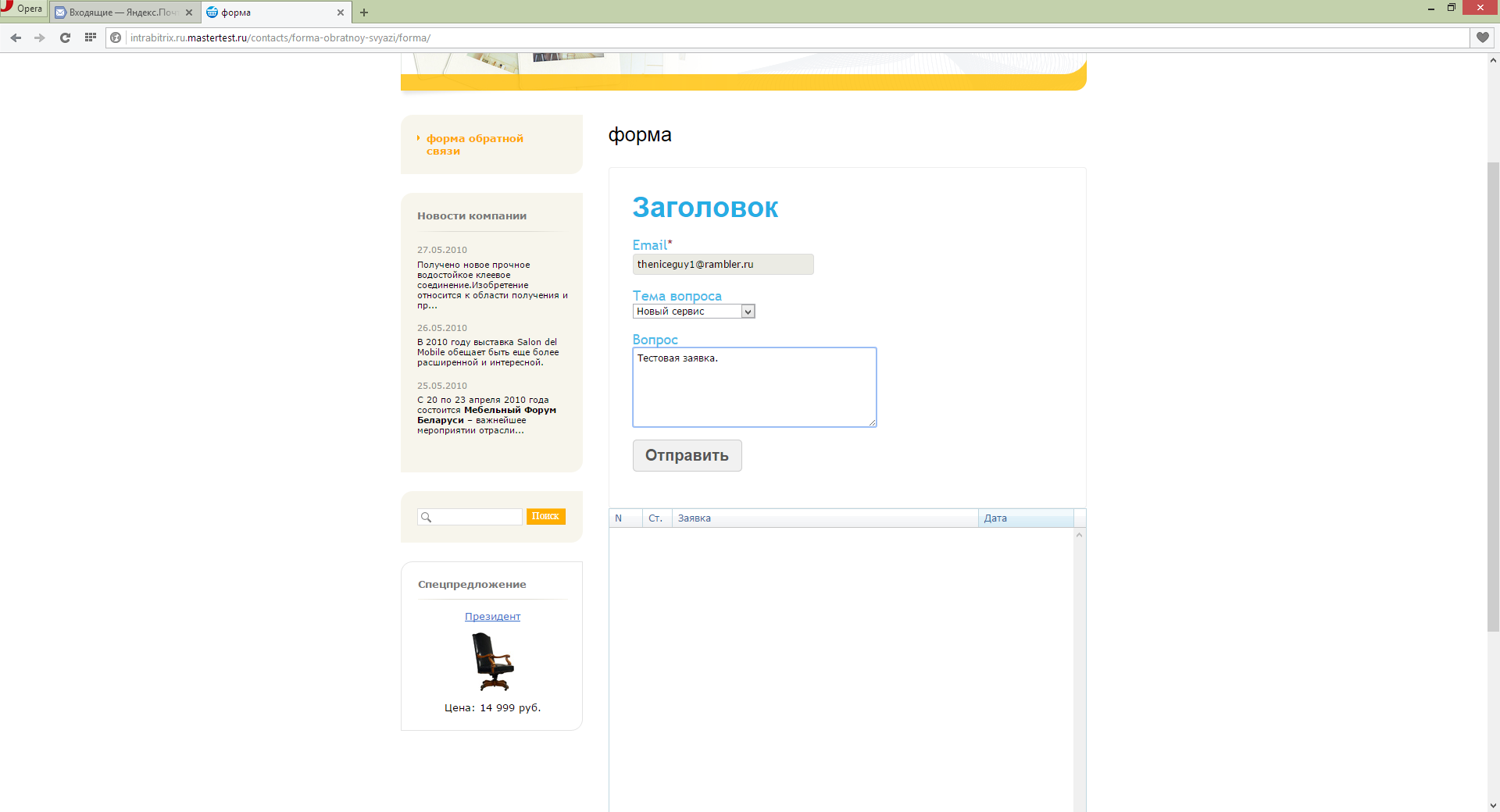Click the Новости компании heading
The width and height of the screenshot is (1500, 812).
pyautogui.click(x=472, y=216)
